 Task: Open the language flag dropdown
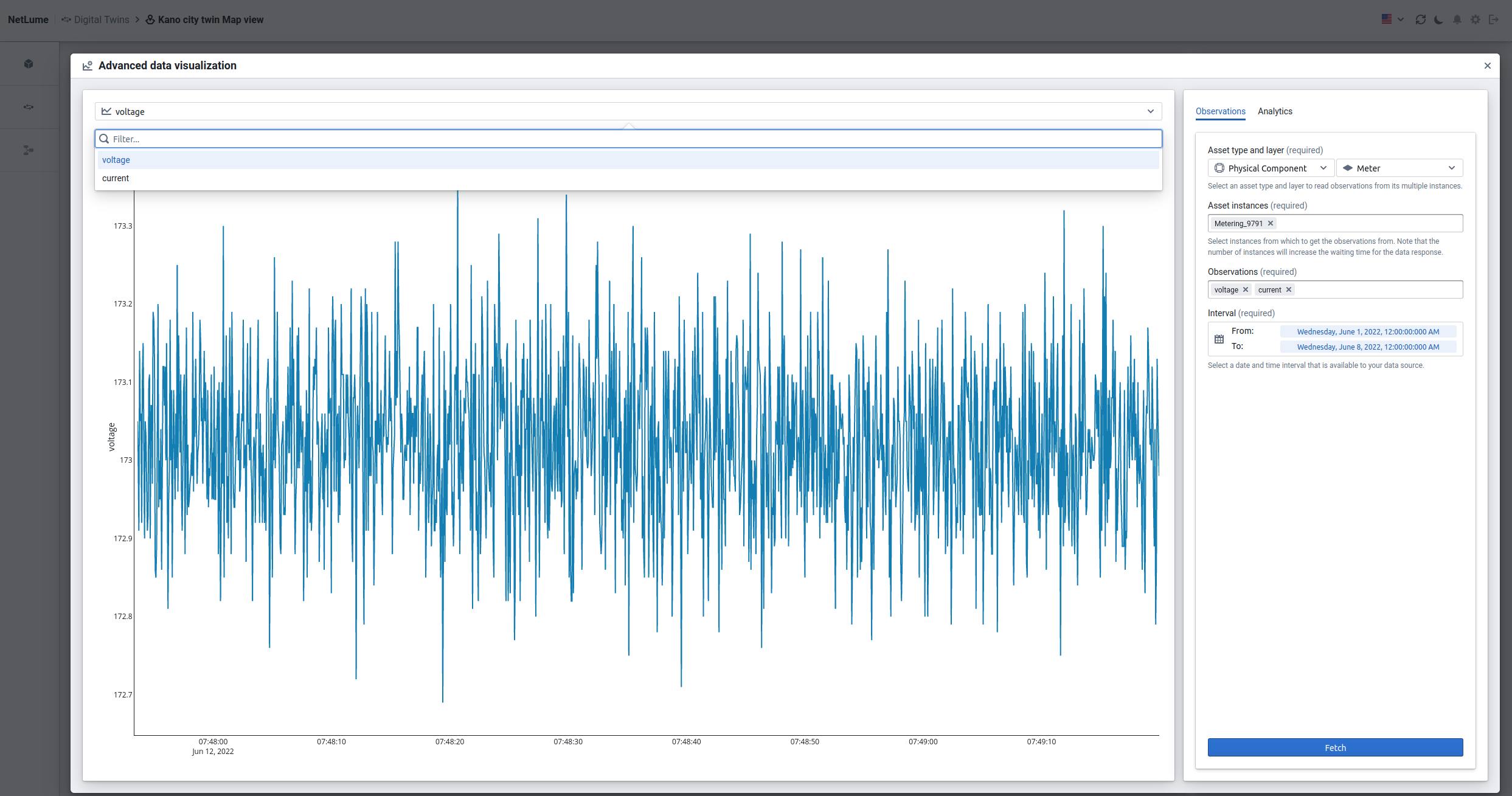1392,19
